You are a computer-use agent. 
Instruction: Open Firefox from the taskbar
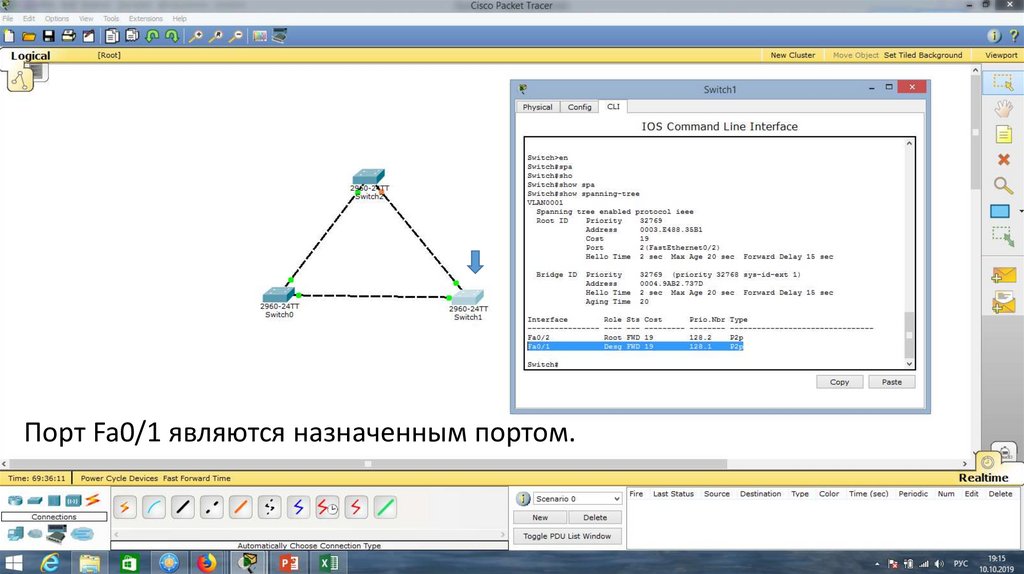(207, 562)
